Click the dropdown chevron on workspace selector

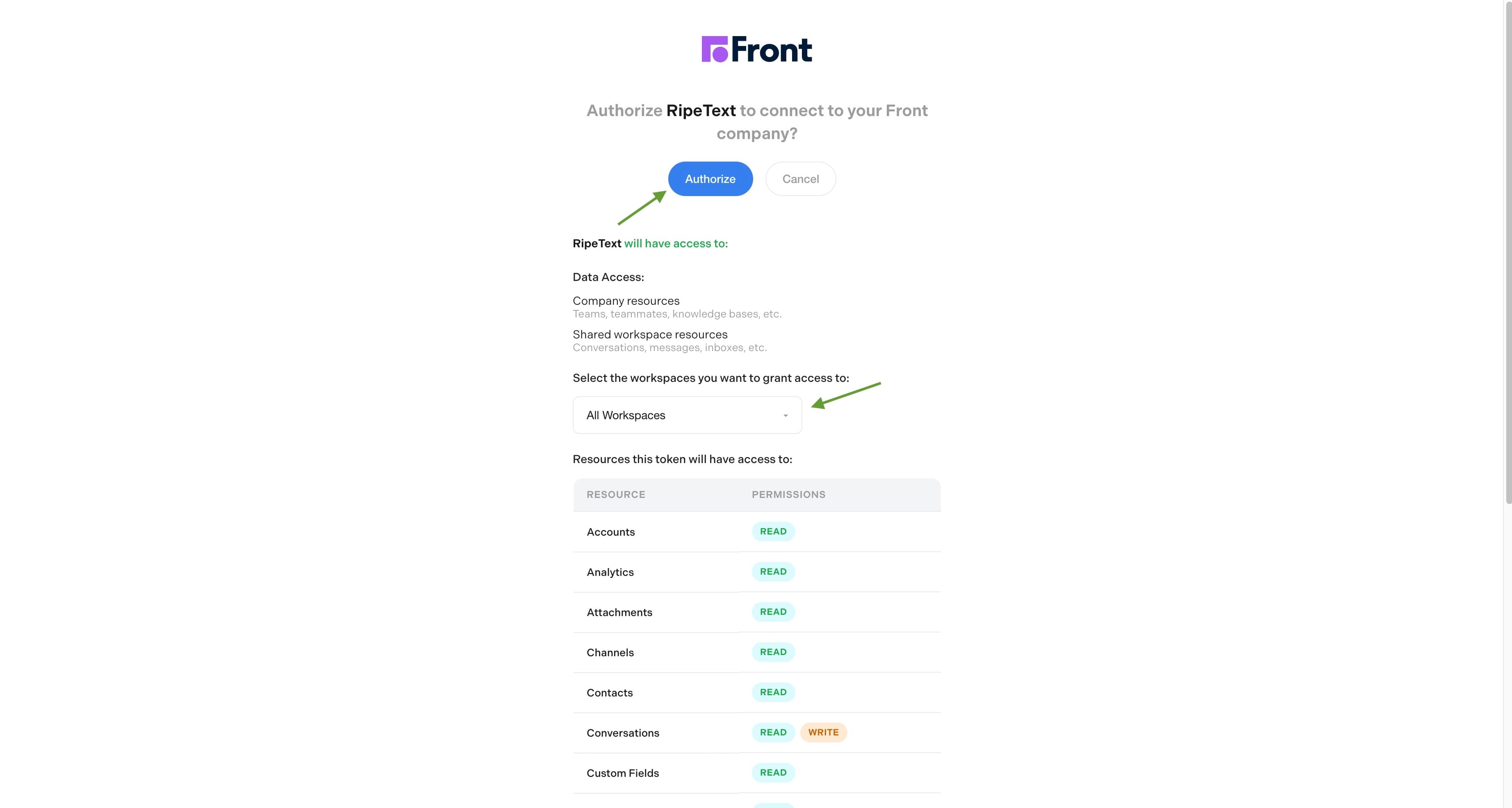coord(786,415)
